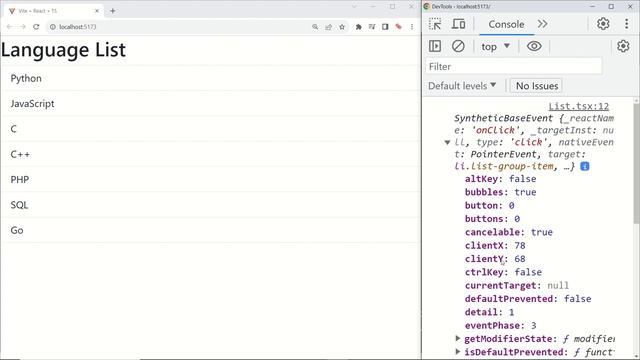Viewport: 640px width, 360px height.
Task: Click the SQL list item
Action: coord(211,205)
